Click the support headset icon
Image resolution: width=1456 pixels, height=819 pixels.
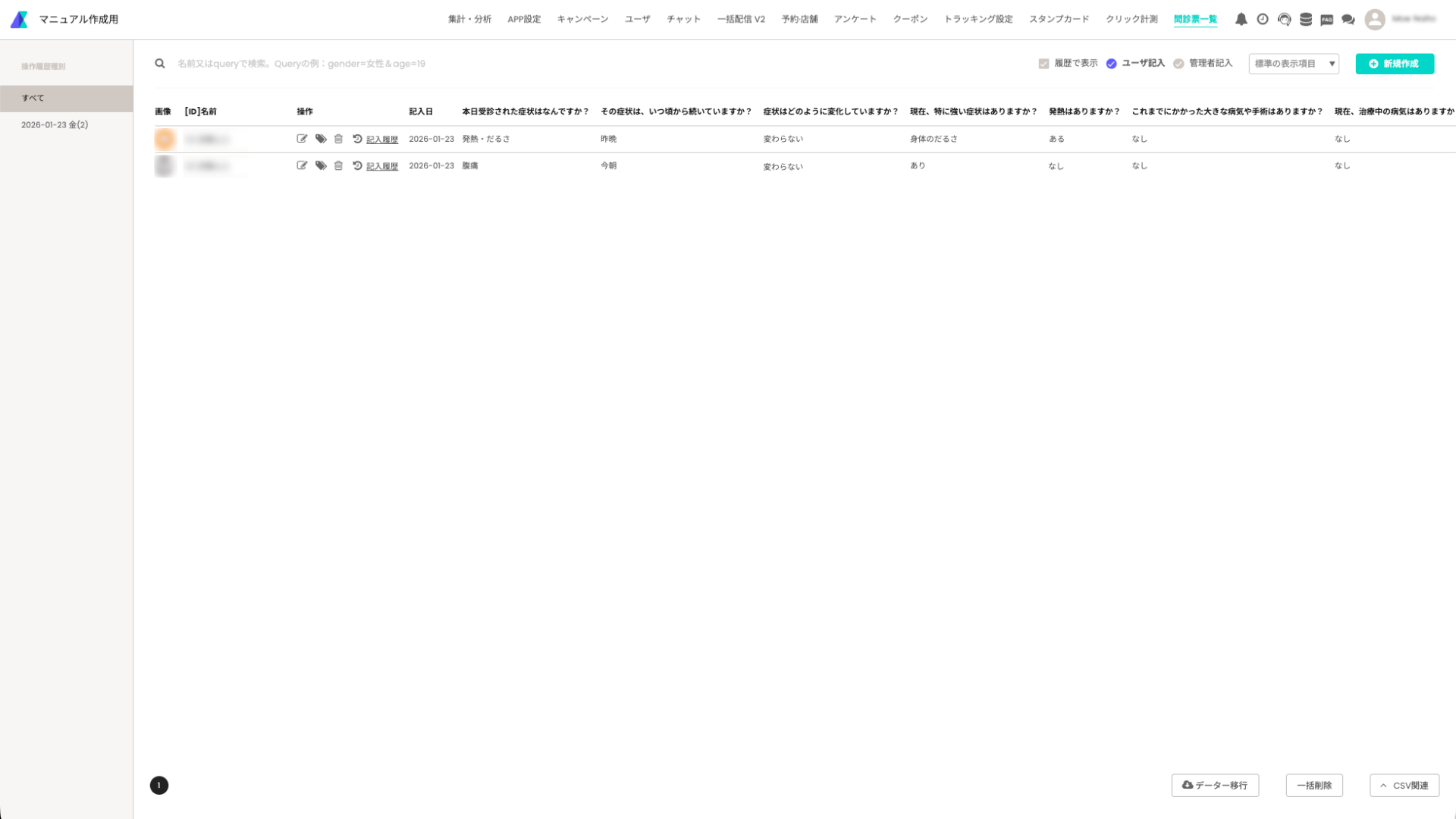1284,20
